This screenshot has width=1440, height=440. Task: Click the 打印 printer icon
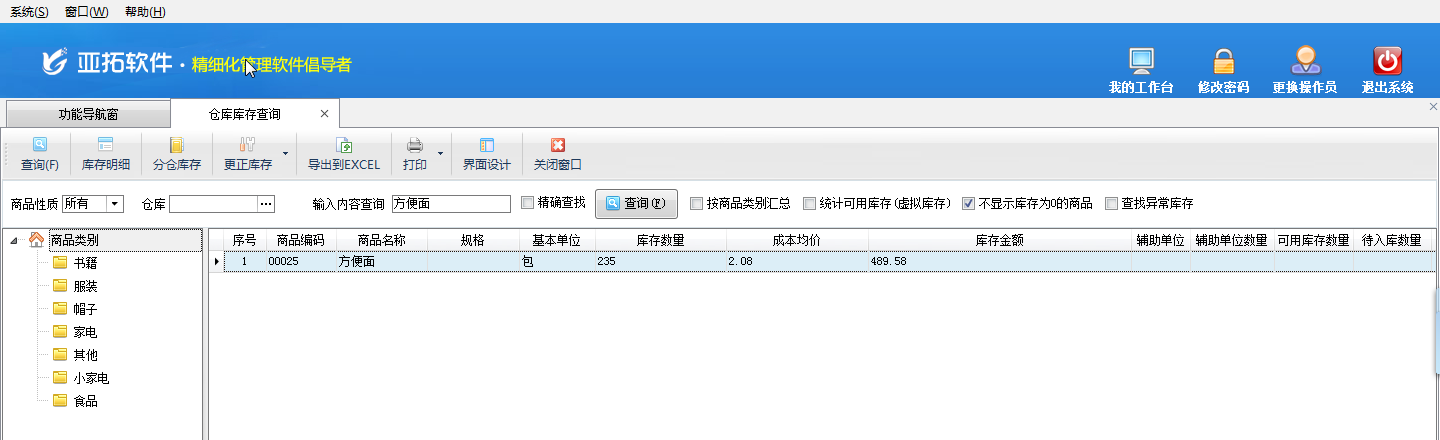coord(414,146)
